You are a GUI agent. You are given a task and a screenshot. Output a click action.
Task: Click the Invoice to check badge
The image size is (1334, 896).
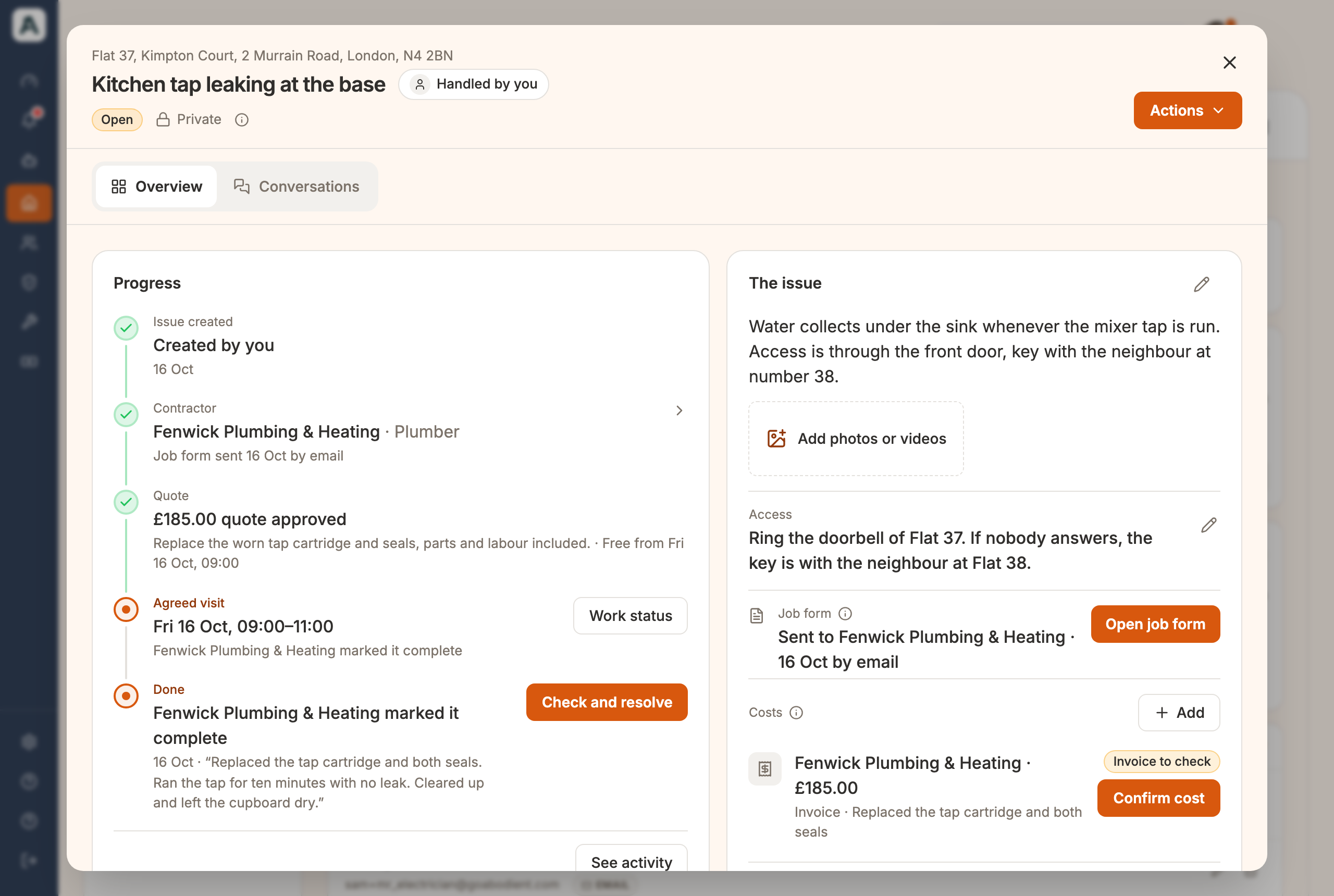point(1162,761)
